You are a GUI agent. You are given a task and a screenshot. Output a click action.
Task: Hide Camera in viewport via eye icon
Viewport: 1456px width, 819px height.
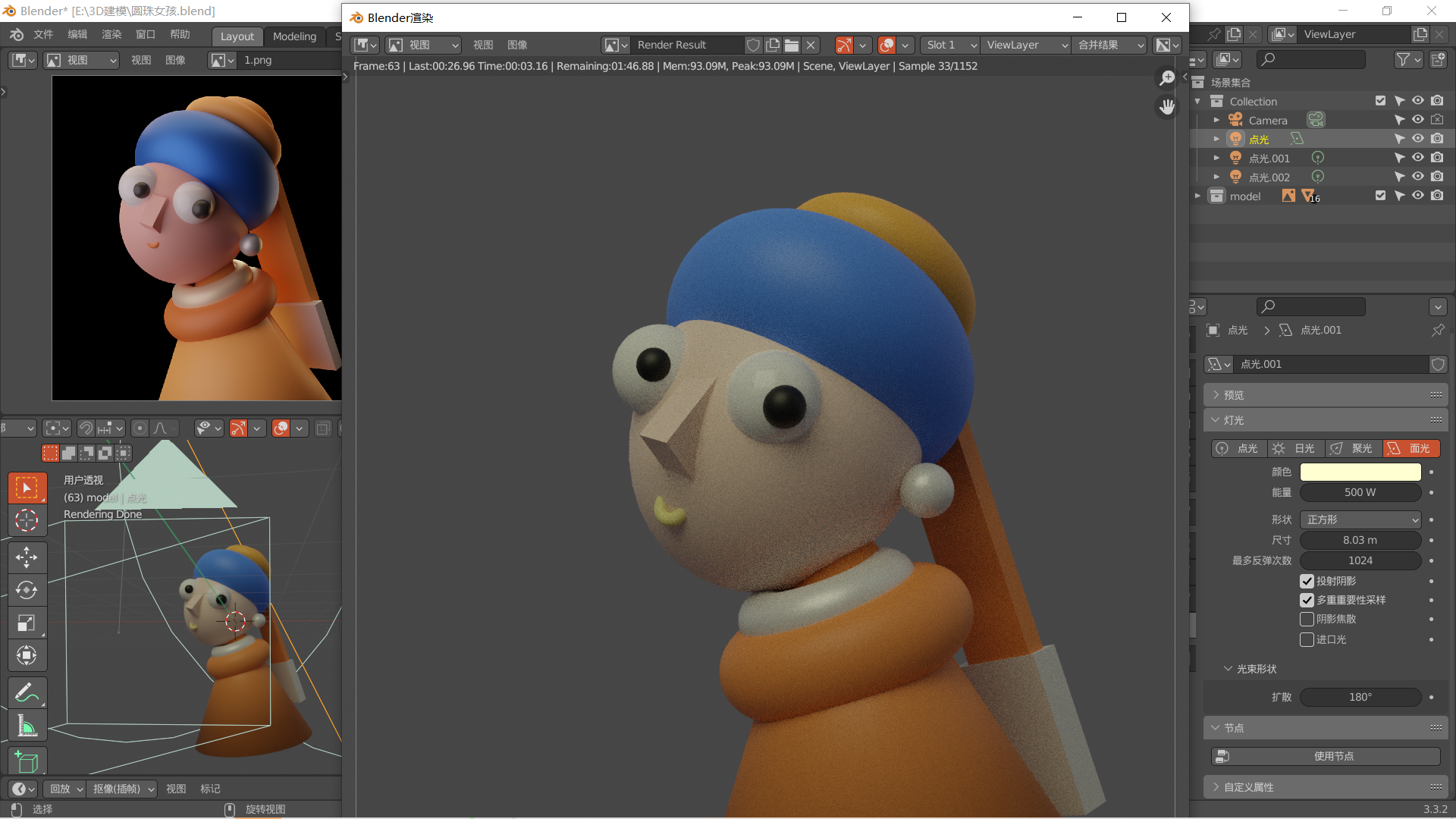[x=1418, y=120]
